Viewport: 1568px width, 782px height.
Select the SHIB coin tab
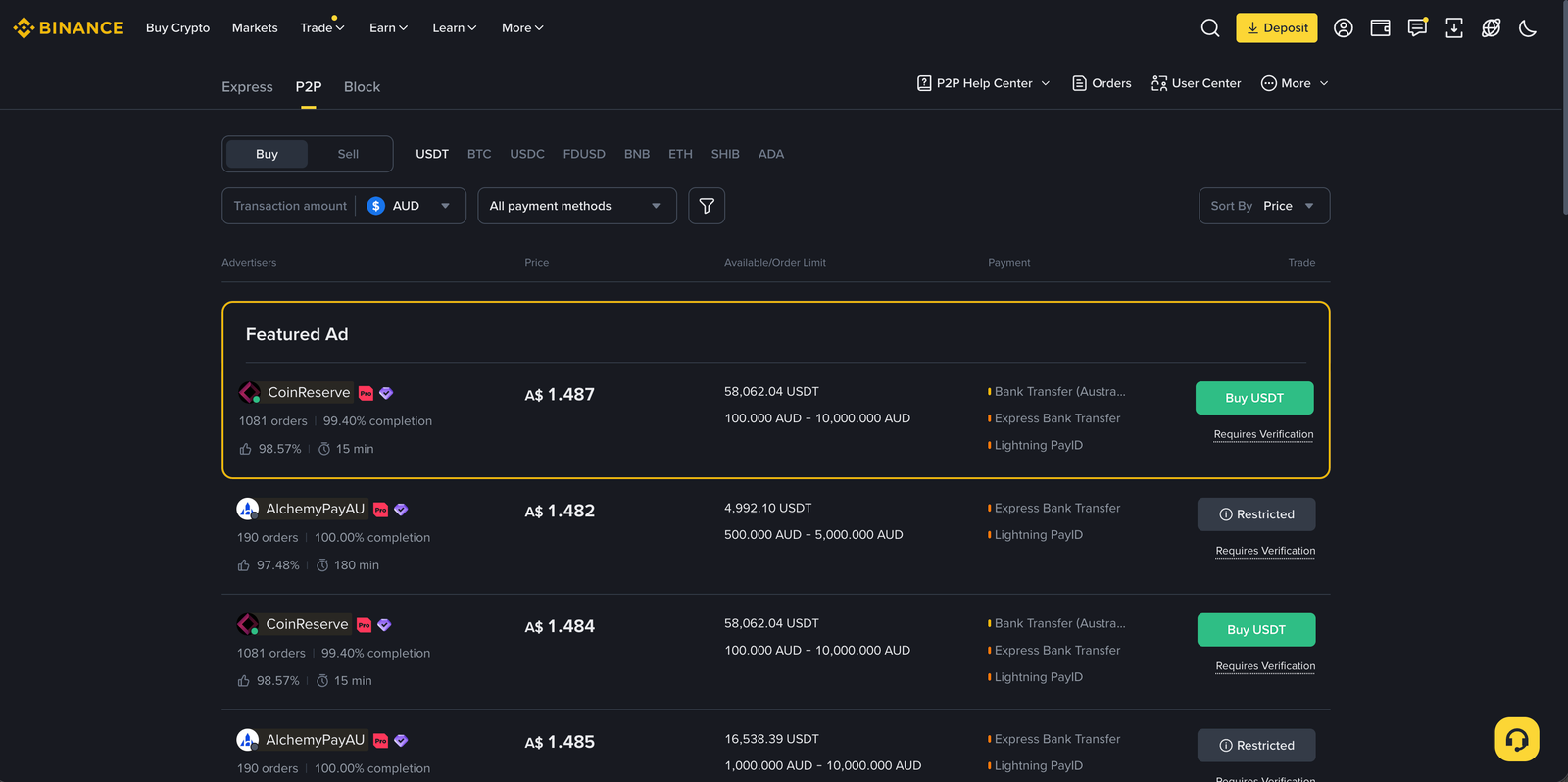point(725,154)
